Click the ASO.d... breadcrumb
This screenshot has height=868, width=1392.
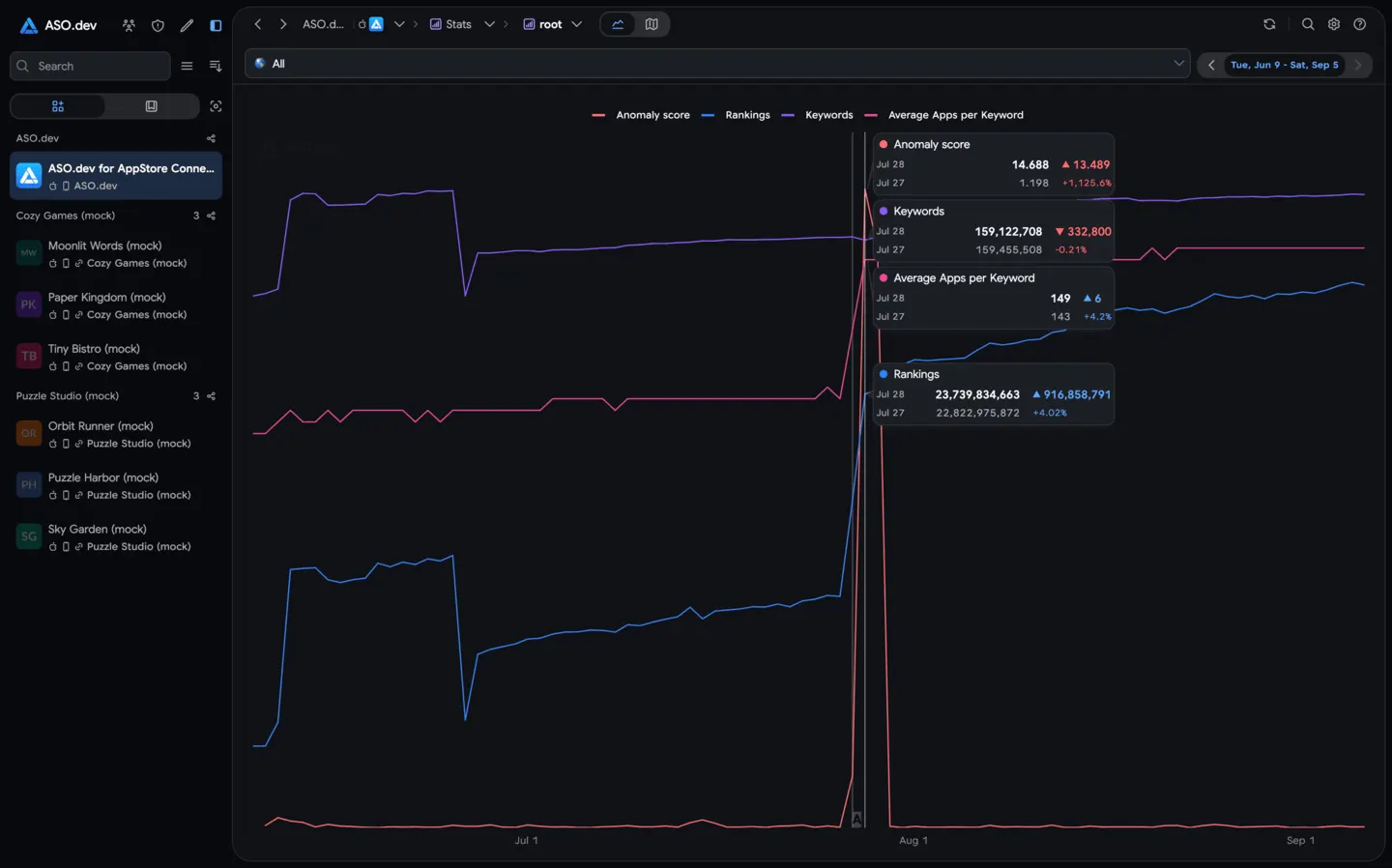click(323, 24)
